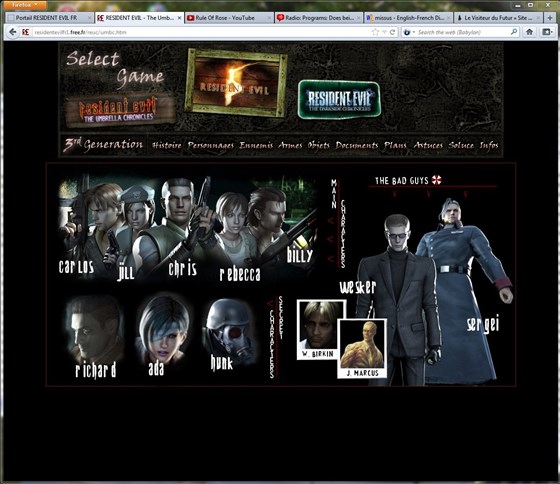Open the Soluce menu item
The width and height of the screenshot is (560, 484).
(x=461, y=145)
